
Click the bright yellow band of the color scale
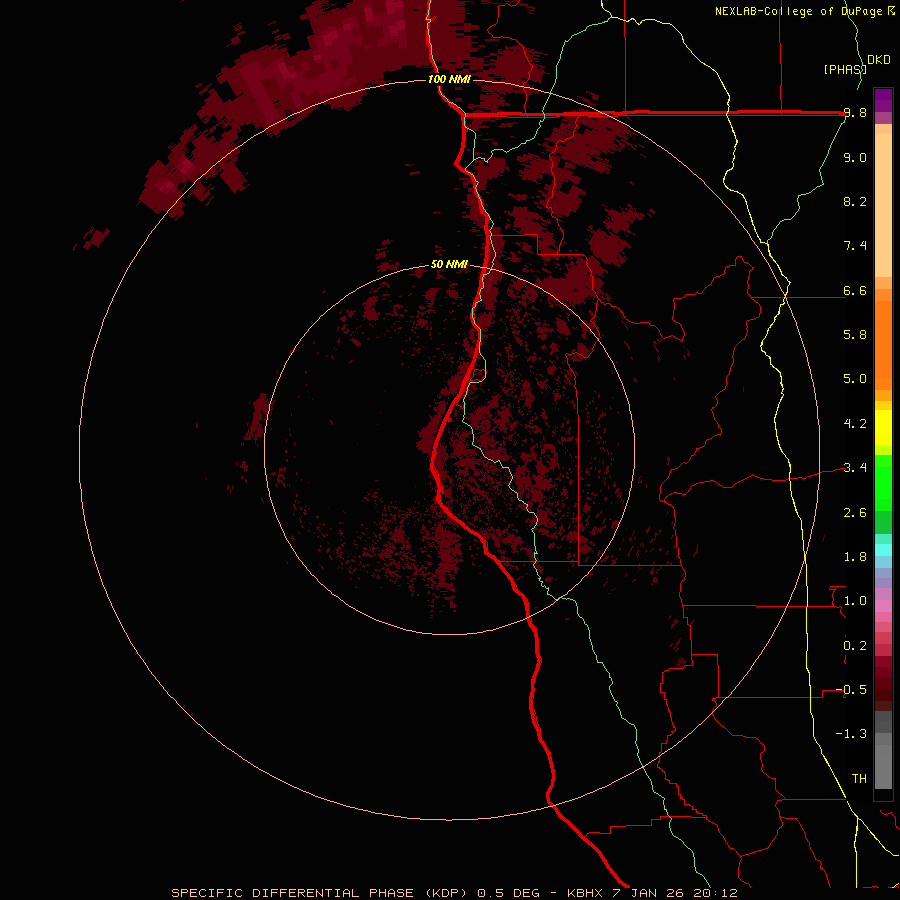tap(883, 428)
